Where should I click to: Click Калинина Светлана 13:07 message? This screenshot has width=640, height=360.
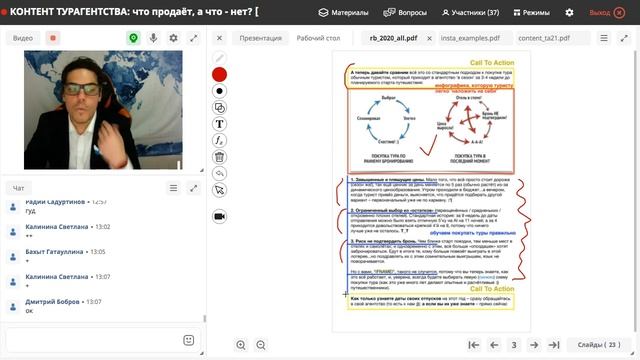(x=68, y=281)
